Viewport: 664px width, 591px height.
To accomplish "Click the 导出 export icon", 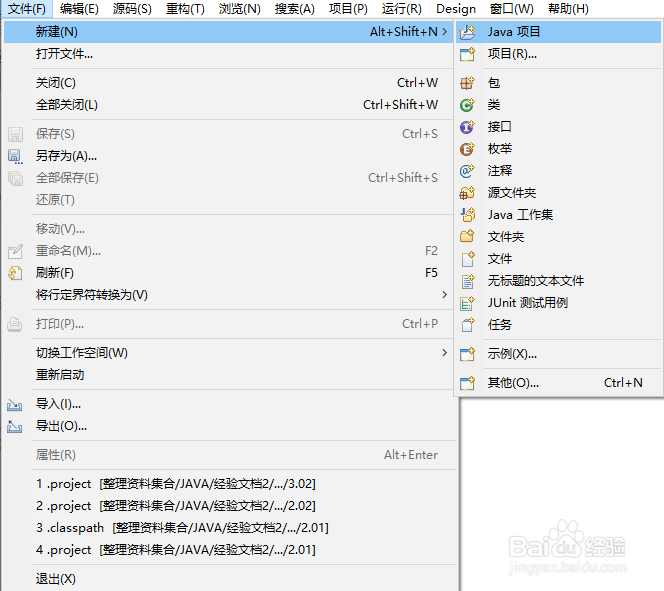I will 15,426.
